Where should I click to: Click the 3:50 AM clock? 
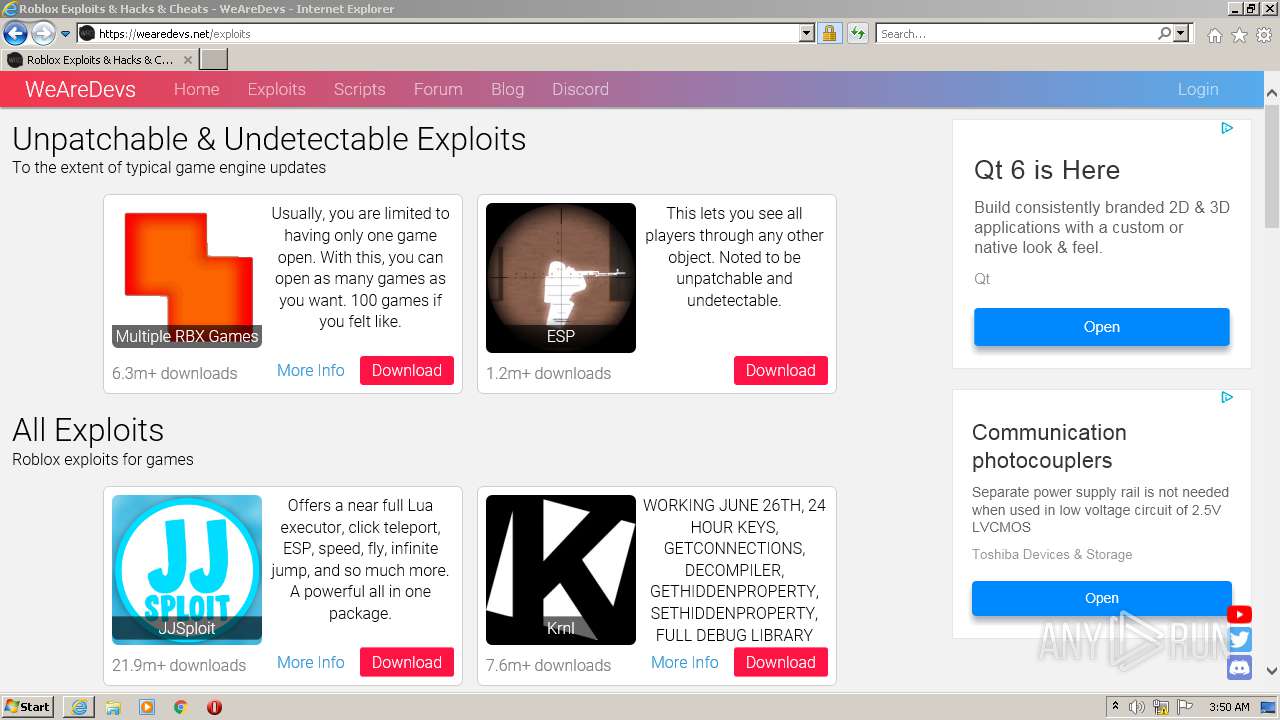pyautogui.click(x=1229, y=707)
